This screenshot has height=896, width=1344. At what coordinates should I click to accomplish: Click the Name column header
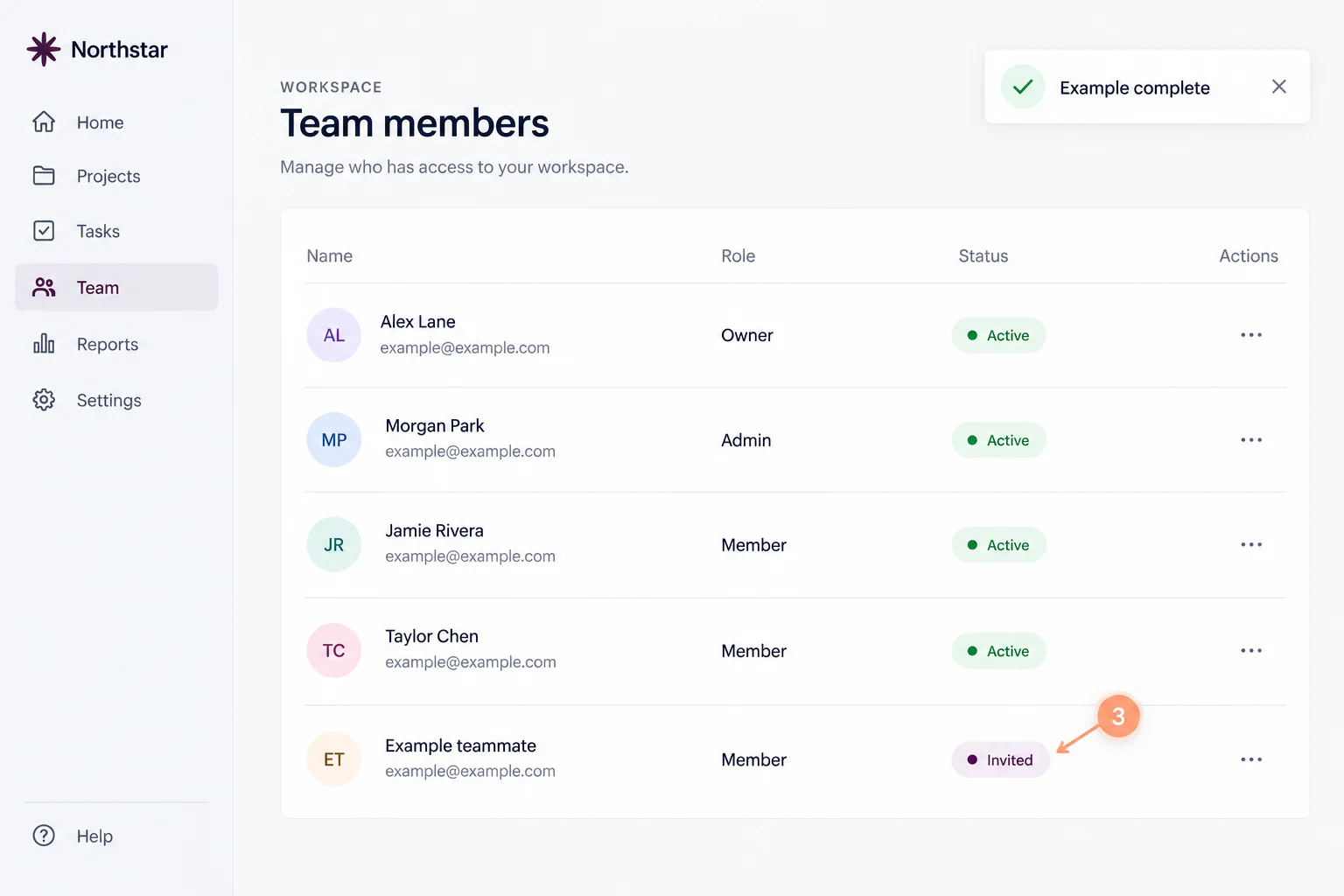click(330, 255)
